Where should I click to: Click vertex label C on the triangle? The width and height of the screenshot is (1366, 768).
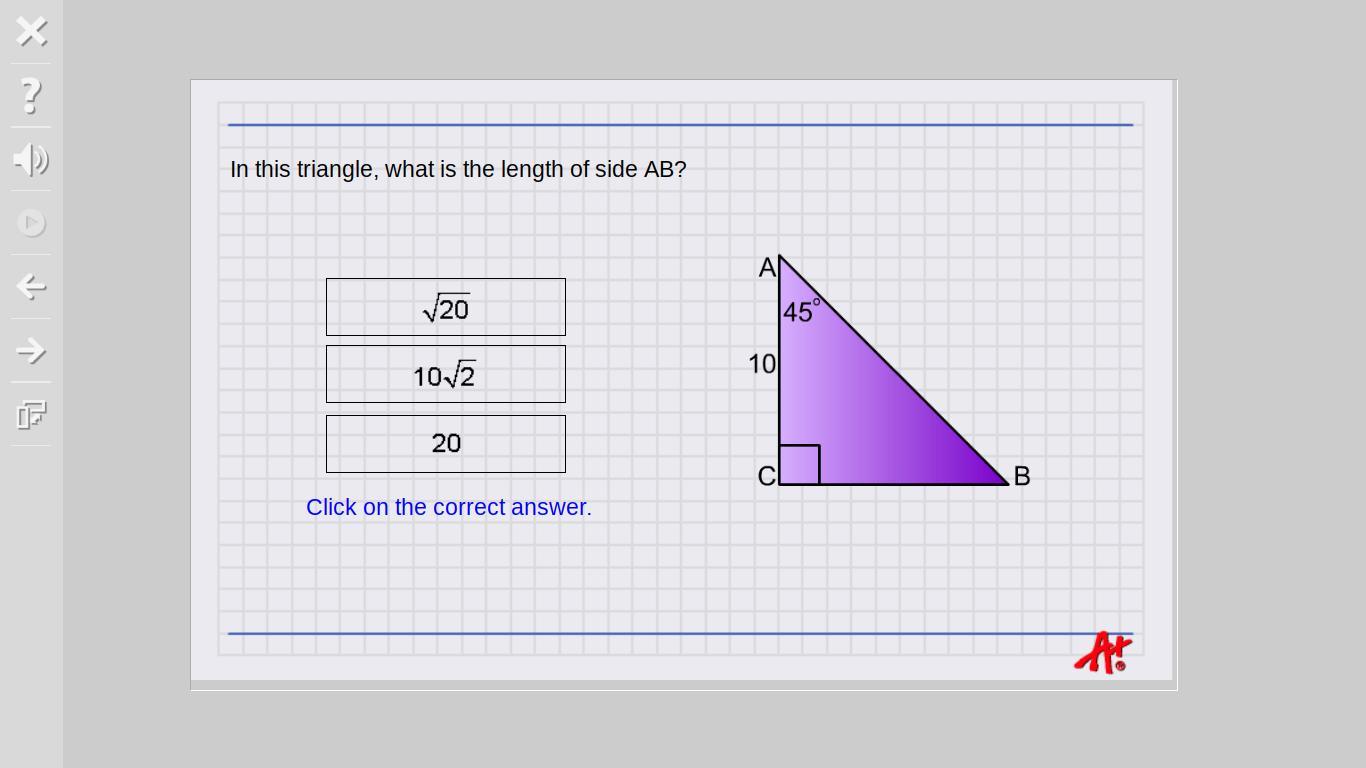[767, 476]
